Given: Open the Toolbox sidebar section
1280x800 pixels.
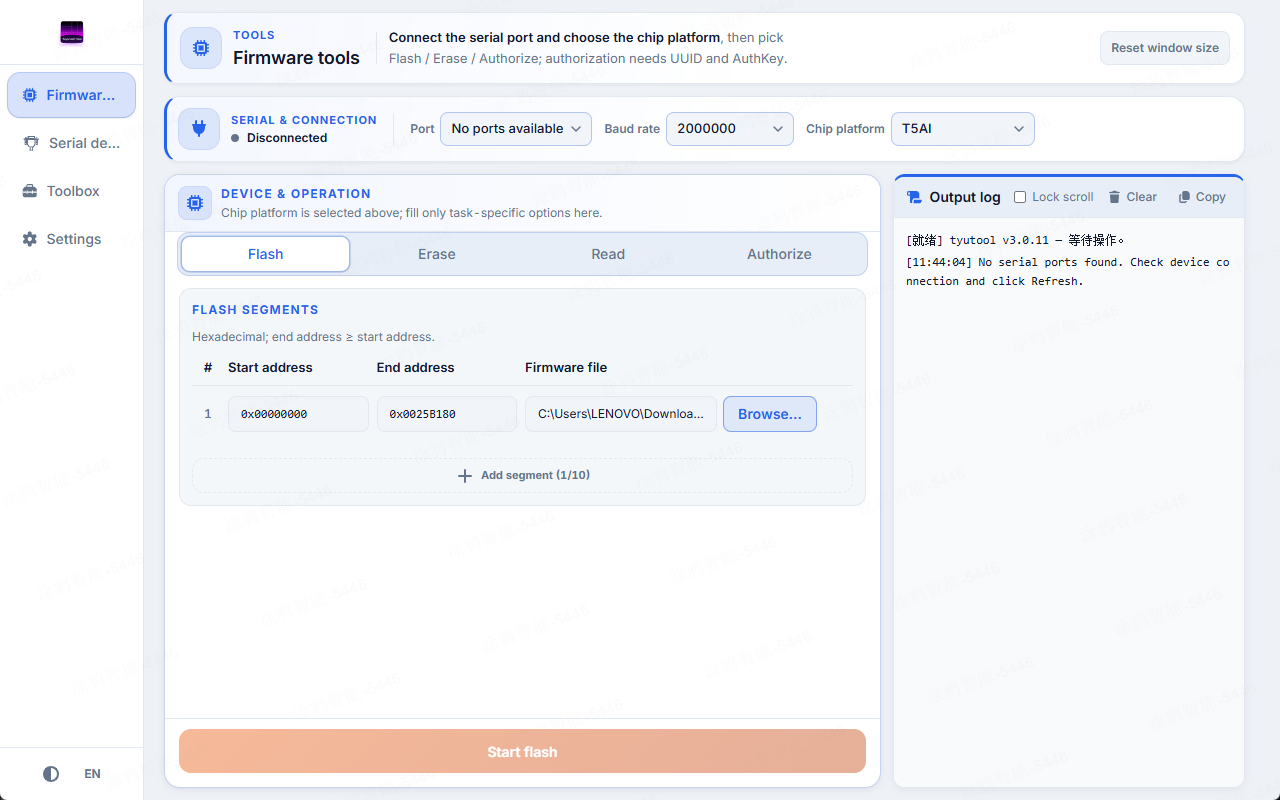Looking at the screenshot, I should coord(71,191).
